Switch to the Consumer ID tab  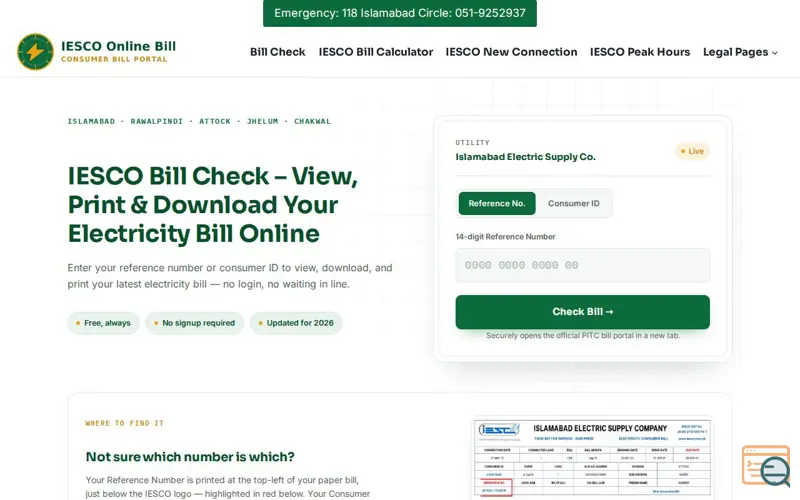[573, 203]
